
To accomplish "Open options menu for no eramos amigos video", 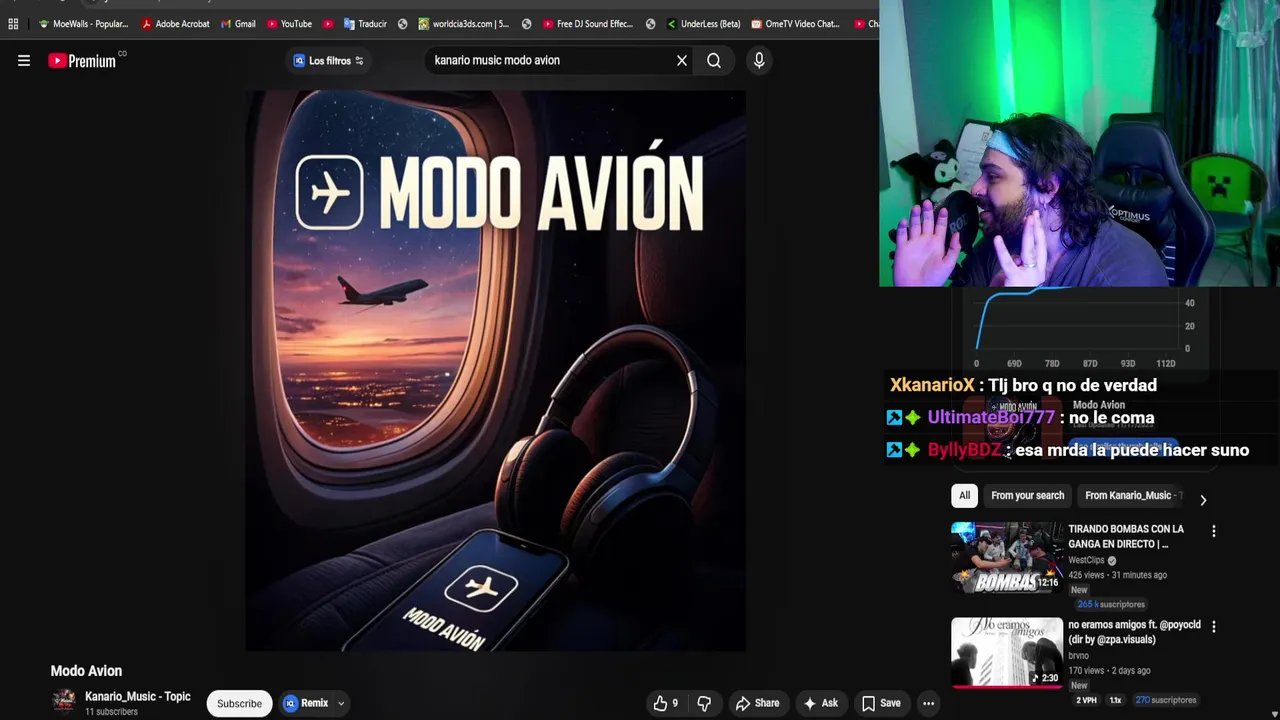I will point(1213,627).
